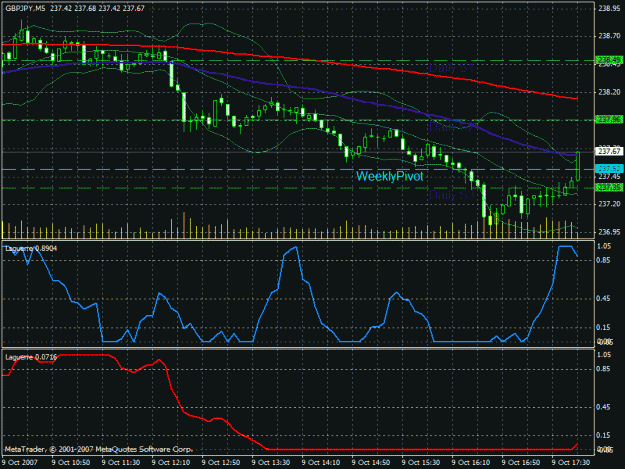This screenshot has height=469, width=625.
Task: Click the 9 Oct 11:30 time label
Action: click(x=121, y=463)
